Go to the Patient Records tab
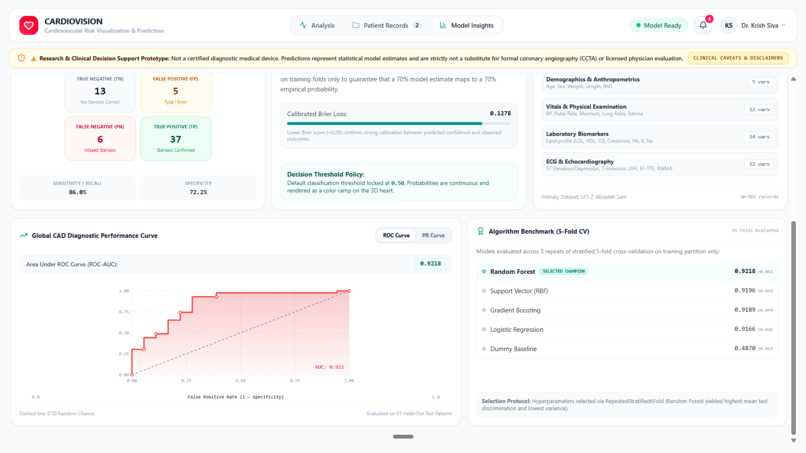This screenshot has height=453, width=806. [386, 25]
